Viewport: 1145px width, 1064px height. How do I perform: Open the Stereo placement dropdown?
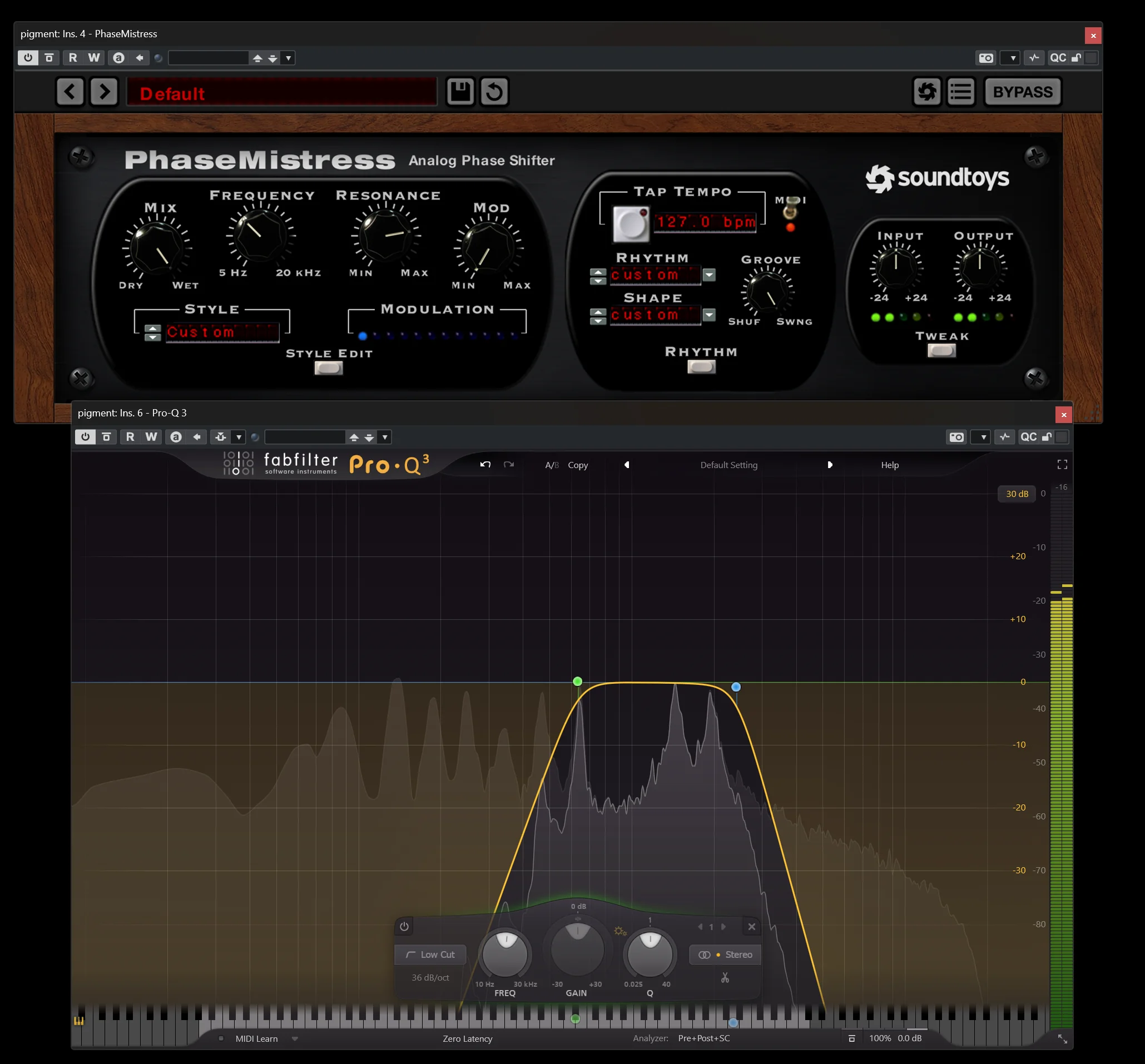pyautogui.click(x=725, y=954)
